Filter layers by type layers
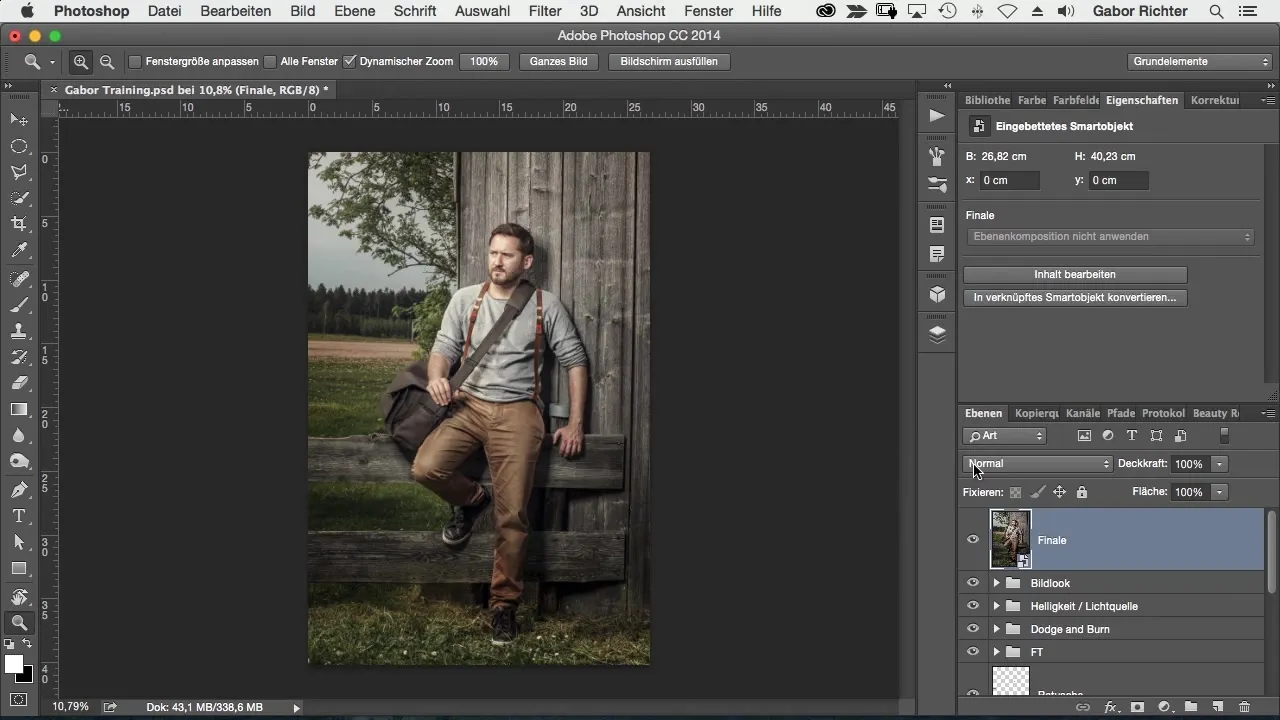 coord(1132,436)
